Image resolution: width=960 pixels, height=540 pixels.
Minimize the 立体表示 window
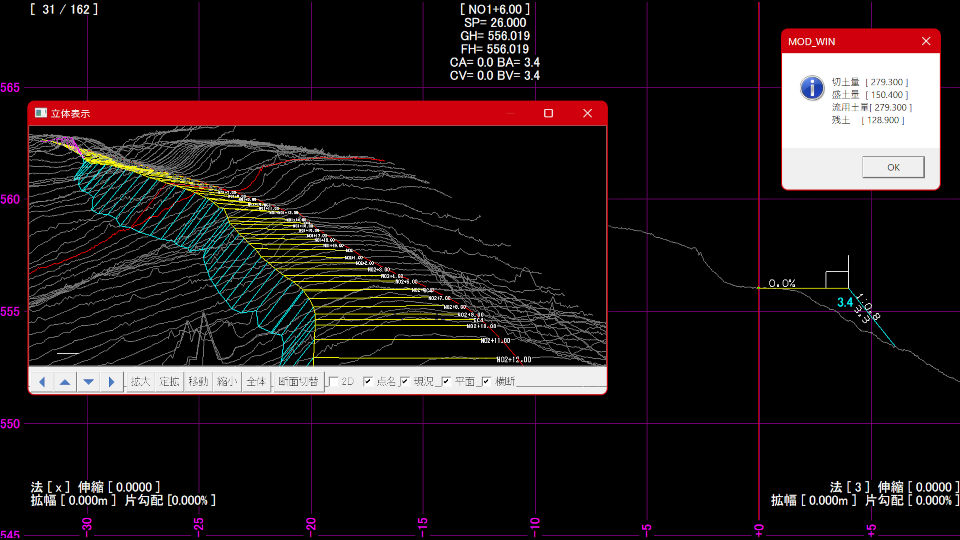coord(509,113)
